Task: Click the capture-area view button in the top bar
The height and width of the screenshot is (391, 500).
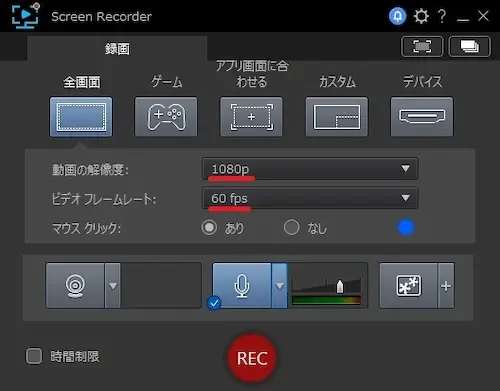Action: click(422, 47)
